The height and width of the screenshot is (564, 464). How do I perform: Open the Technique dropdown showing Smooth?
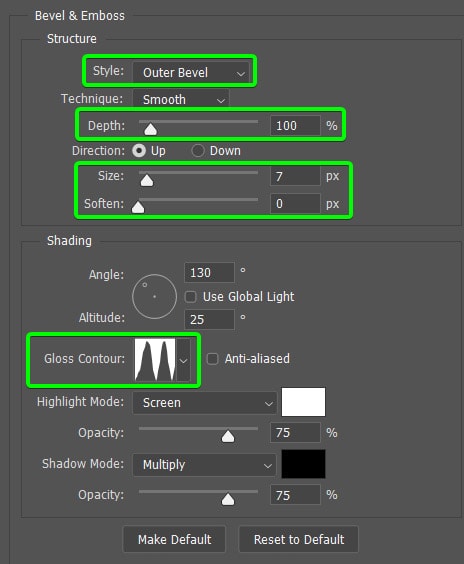(181, 99)
